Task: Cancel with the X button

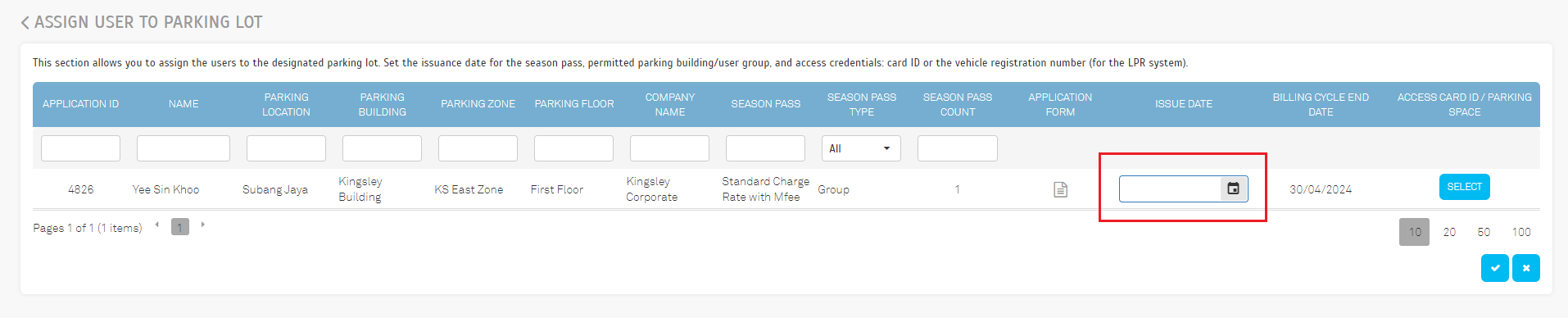Action: tap(1525, 268)
